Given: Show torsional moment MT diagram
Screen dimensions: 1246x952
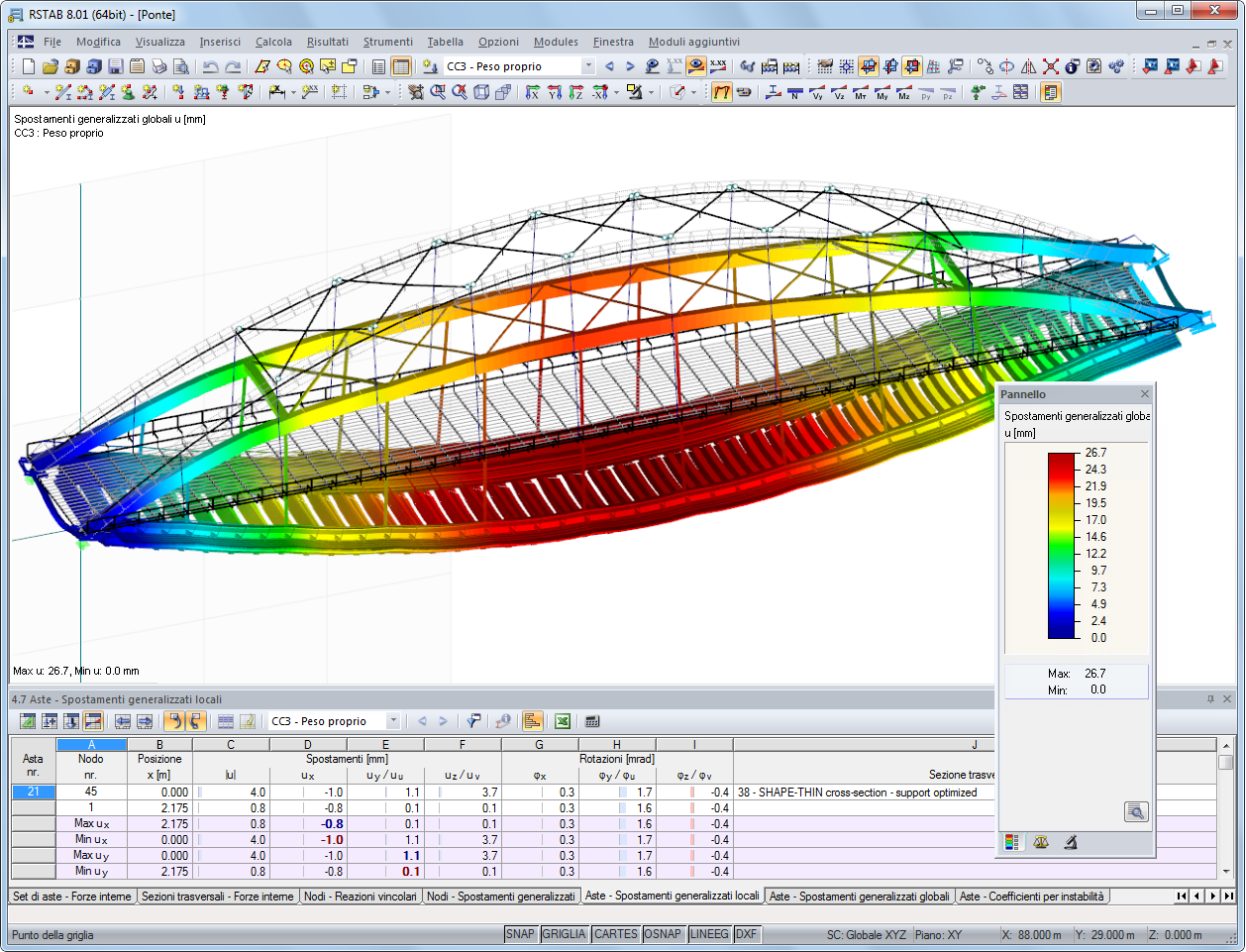Looking at the screenshot, I should pyautogui.click(x=861, y=92).
